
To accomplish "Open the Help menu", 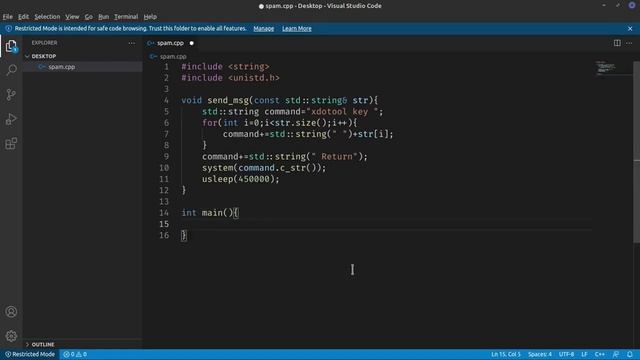I will (150, 17).
